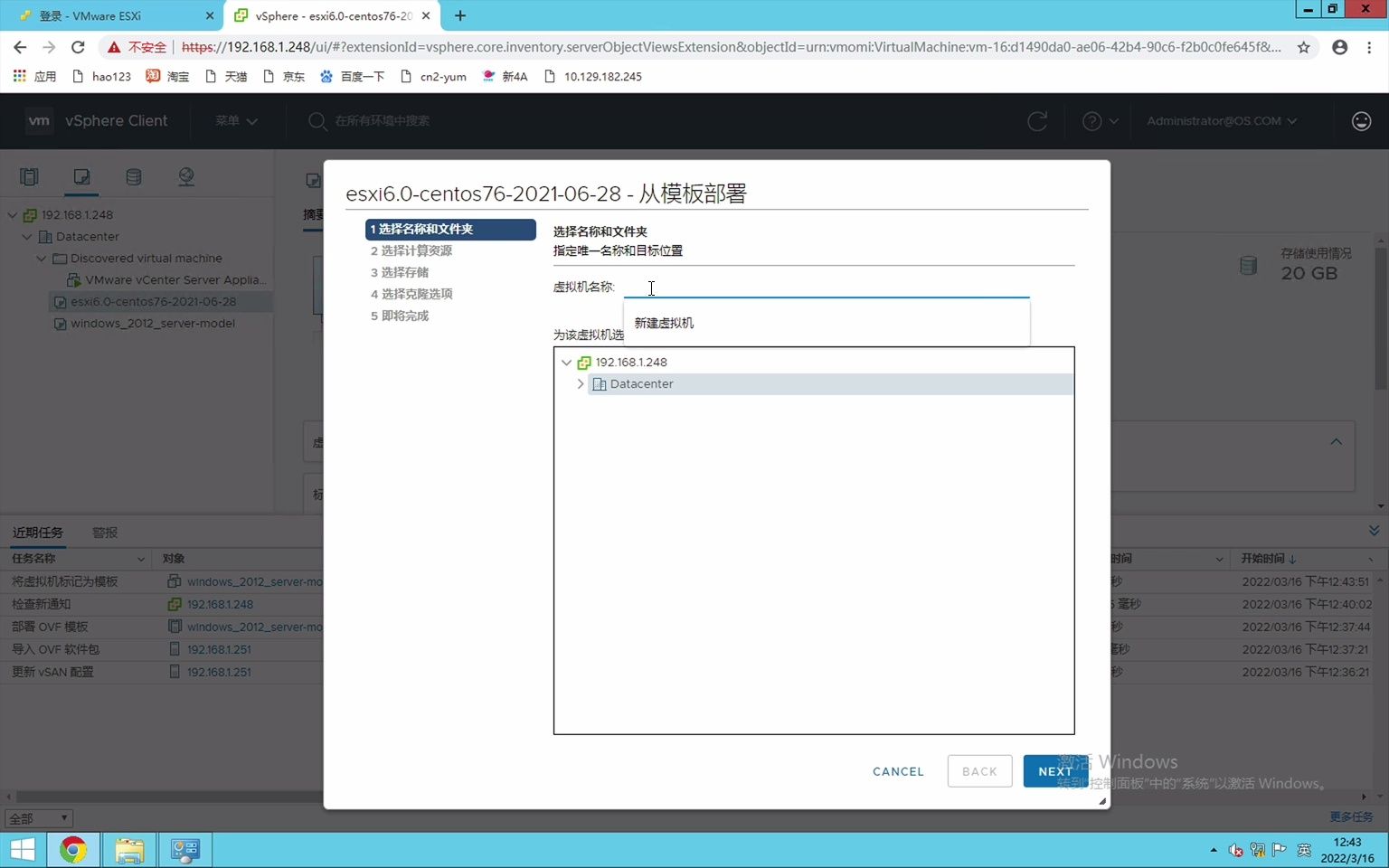Go back in browser history
Screen dimensions: 1389x868
(20, 47)
